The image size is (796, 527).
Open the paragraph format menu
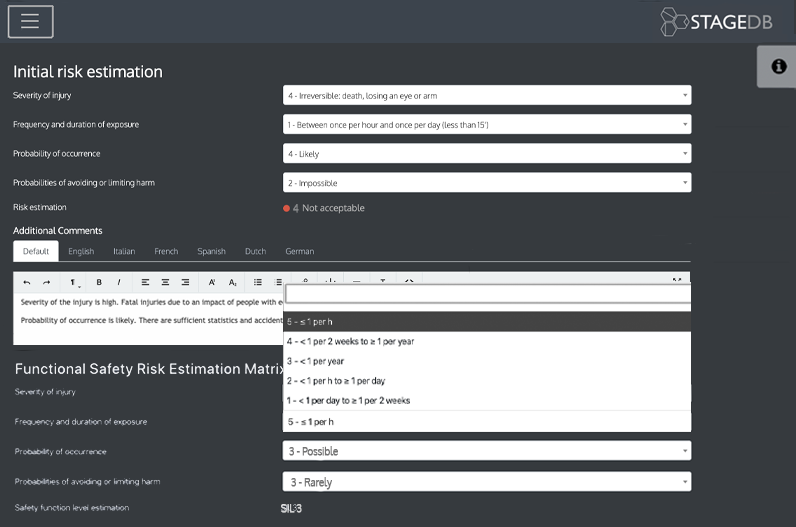pyautogui.click(x=74, y=282)
